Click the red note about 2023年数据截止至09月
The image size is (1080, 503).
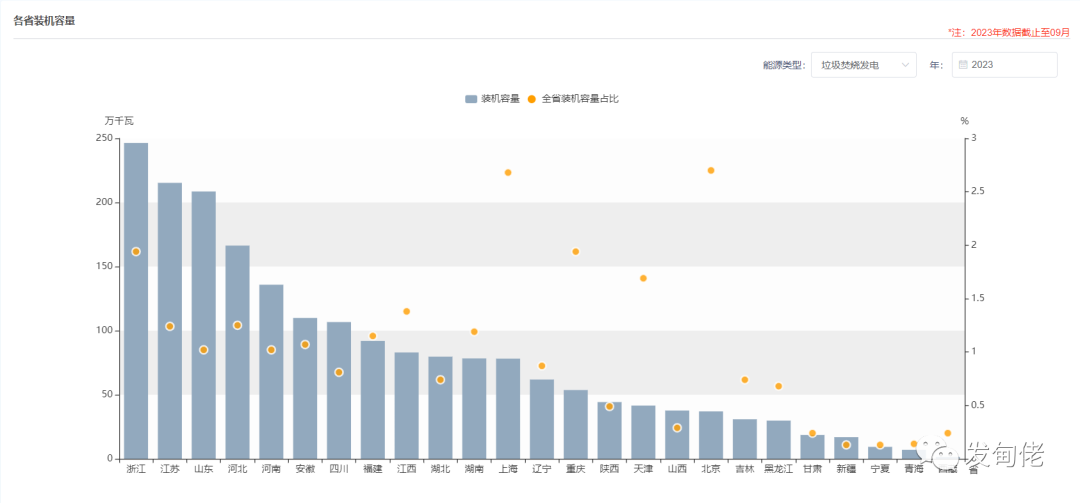point(1009,32)
